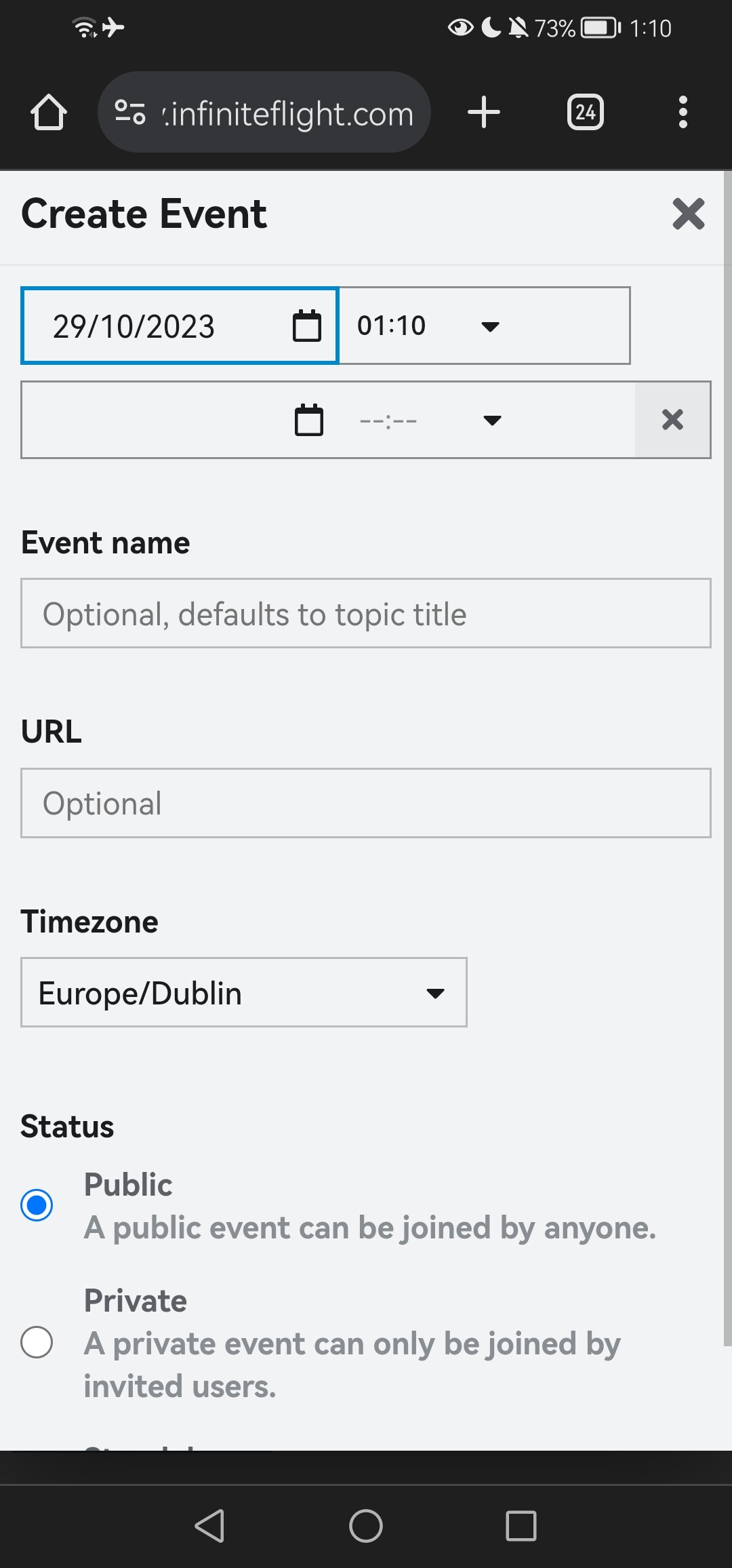Open a new browser tab
This screenshot has height=1568, width=732.
pos(484,112)
